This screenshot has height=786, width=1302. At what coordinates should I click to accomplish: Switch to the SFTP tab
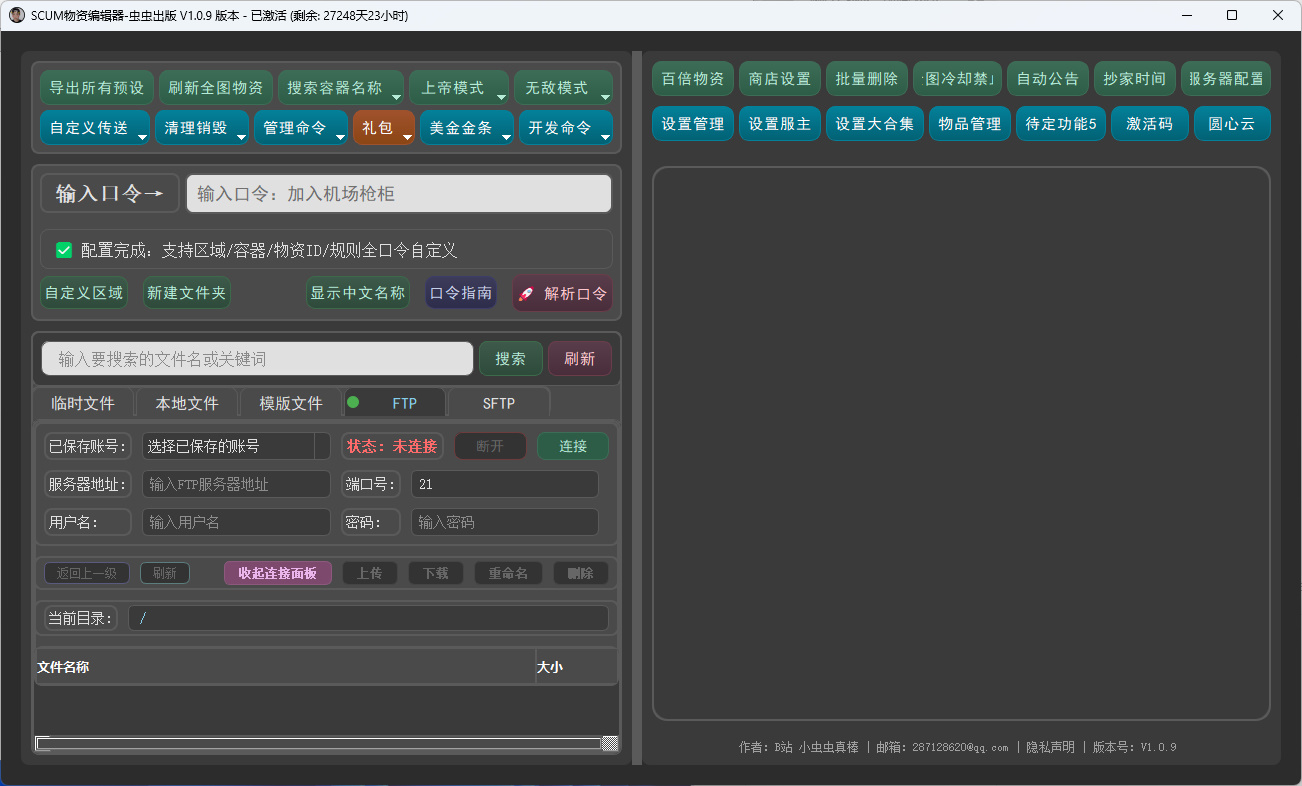499,403
